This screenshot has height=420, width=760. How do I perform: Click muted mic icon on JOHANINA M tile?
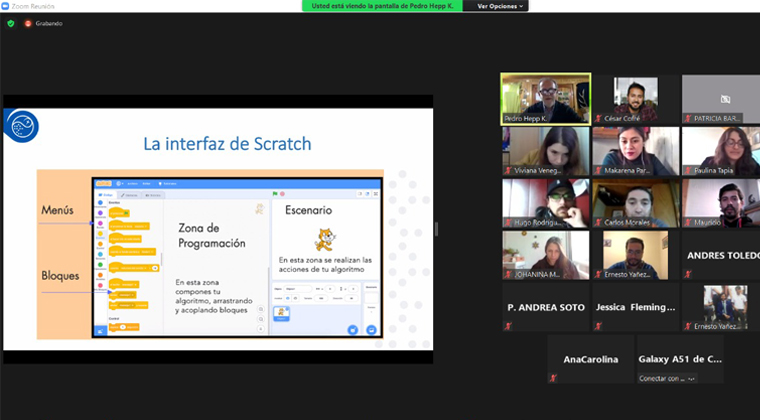[508, 274]
